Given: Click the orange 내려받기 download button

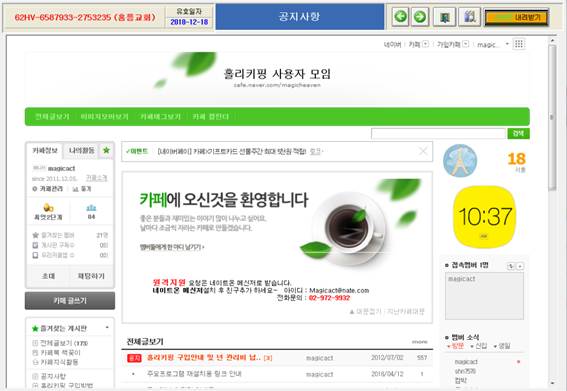Looking at the screenshot, I should click(516, 17).
